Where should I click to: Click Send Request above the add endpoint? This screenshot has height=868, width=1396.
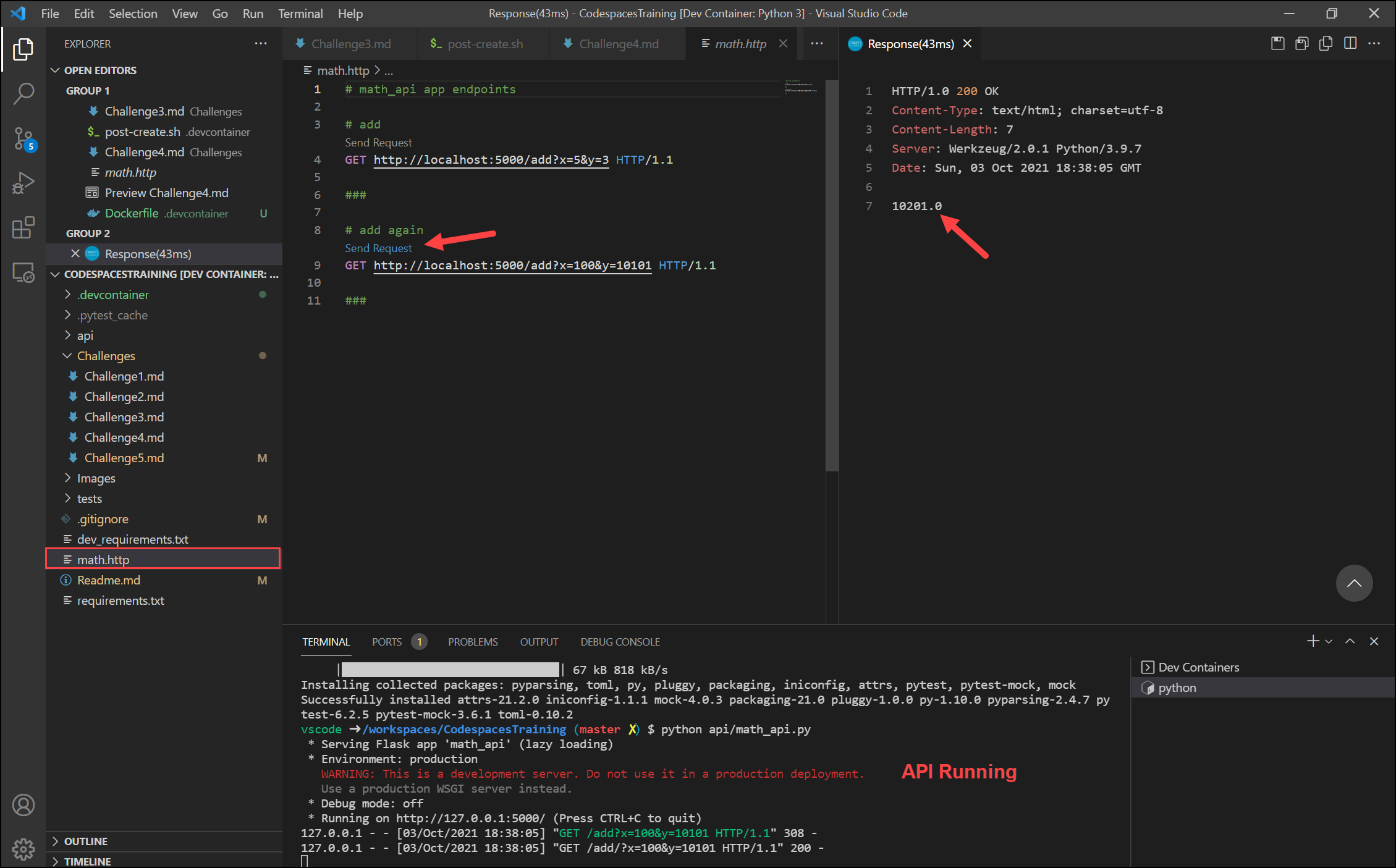click(378, 142)
